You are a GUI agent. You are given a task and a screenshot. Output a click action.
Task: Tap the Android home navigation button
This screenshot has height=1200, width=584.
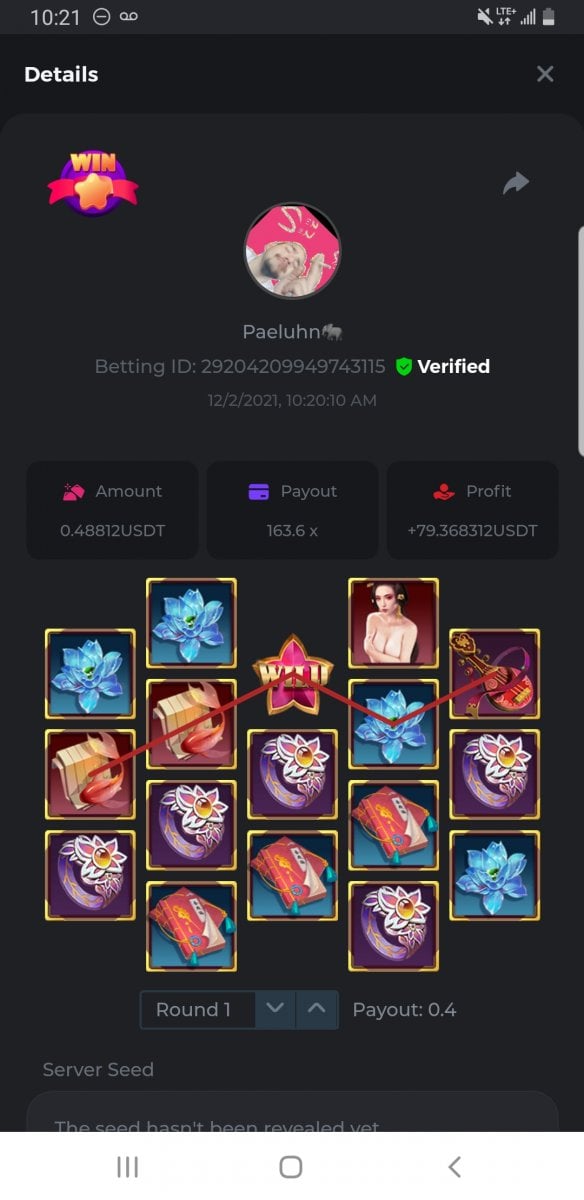pos(291,1166)
